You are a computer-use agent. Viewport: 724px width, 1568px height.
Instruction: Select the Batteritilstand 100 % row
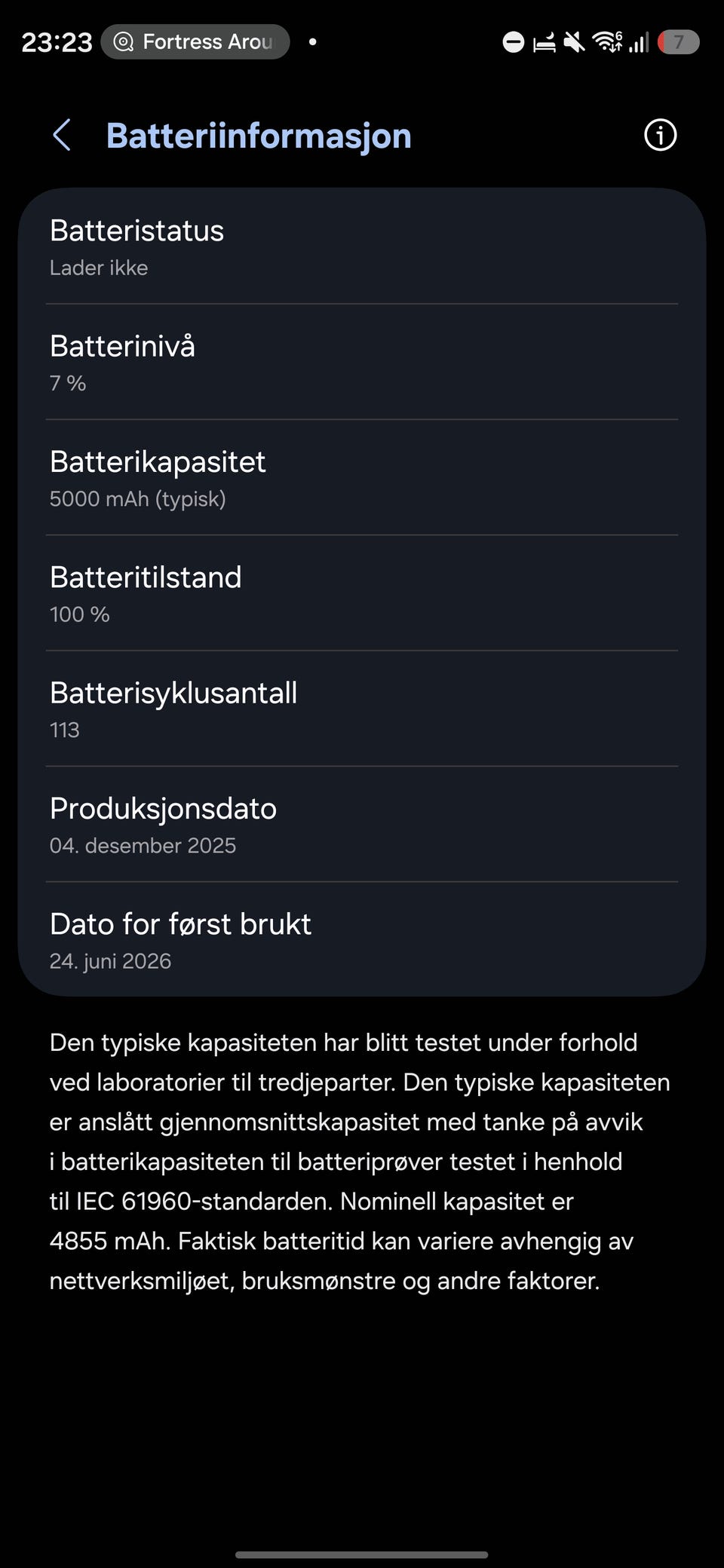tap(362, 593)
